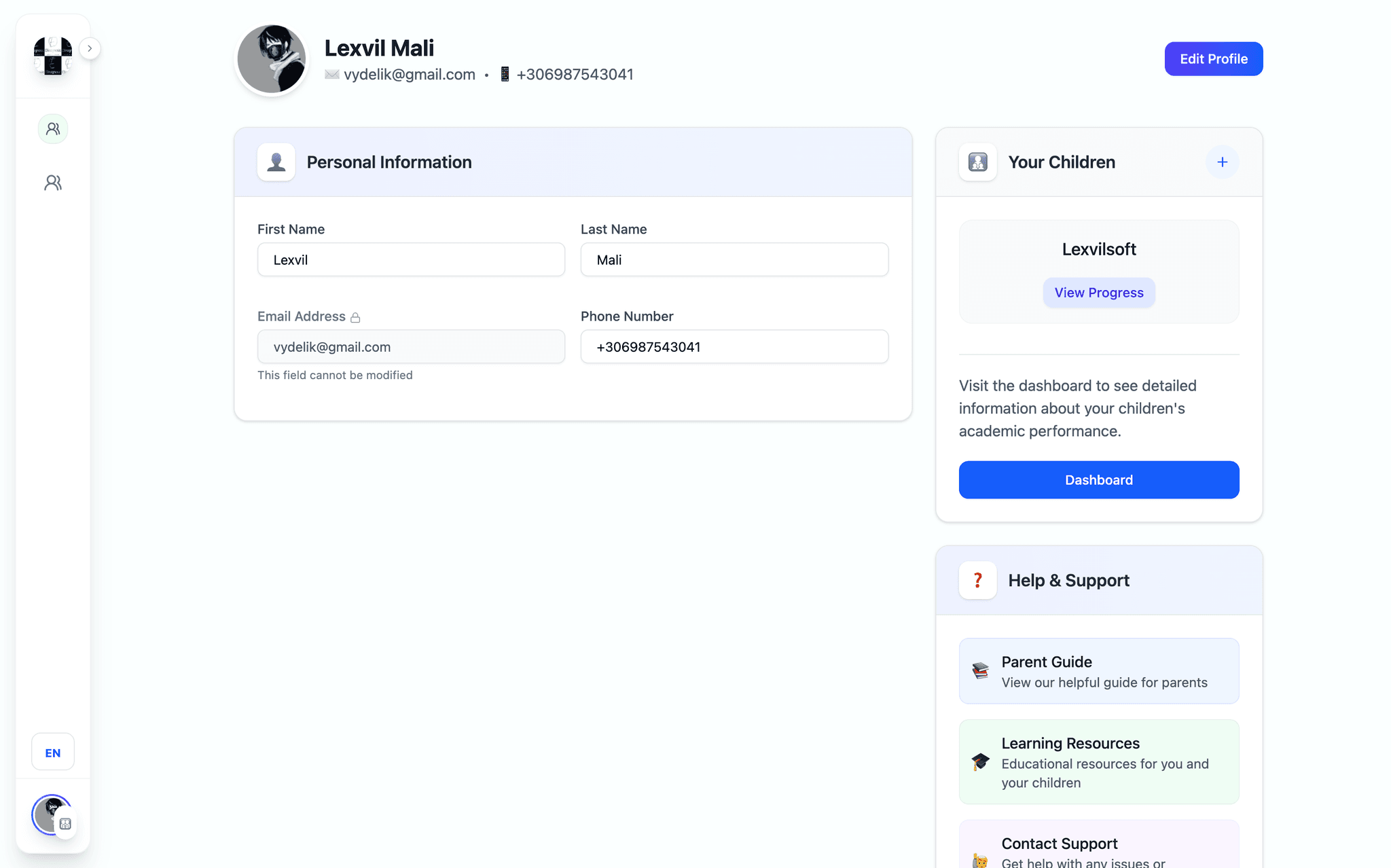Screen dimensions: 1391x868
Task: Click the envelope icon in the header
Action: (332, 74)
